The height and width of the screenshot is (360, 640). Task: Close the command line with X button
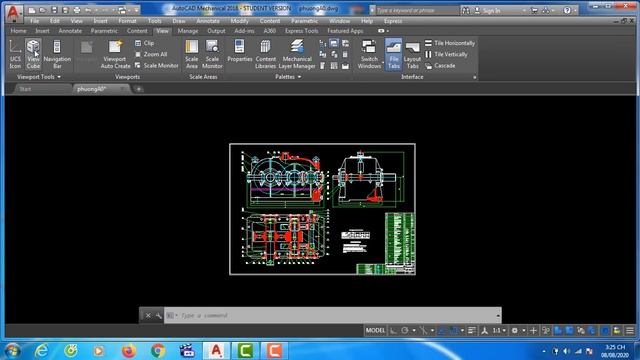[148, 315]
